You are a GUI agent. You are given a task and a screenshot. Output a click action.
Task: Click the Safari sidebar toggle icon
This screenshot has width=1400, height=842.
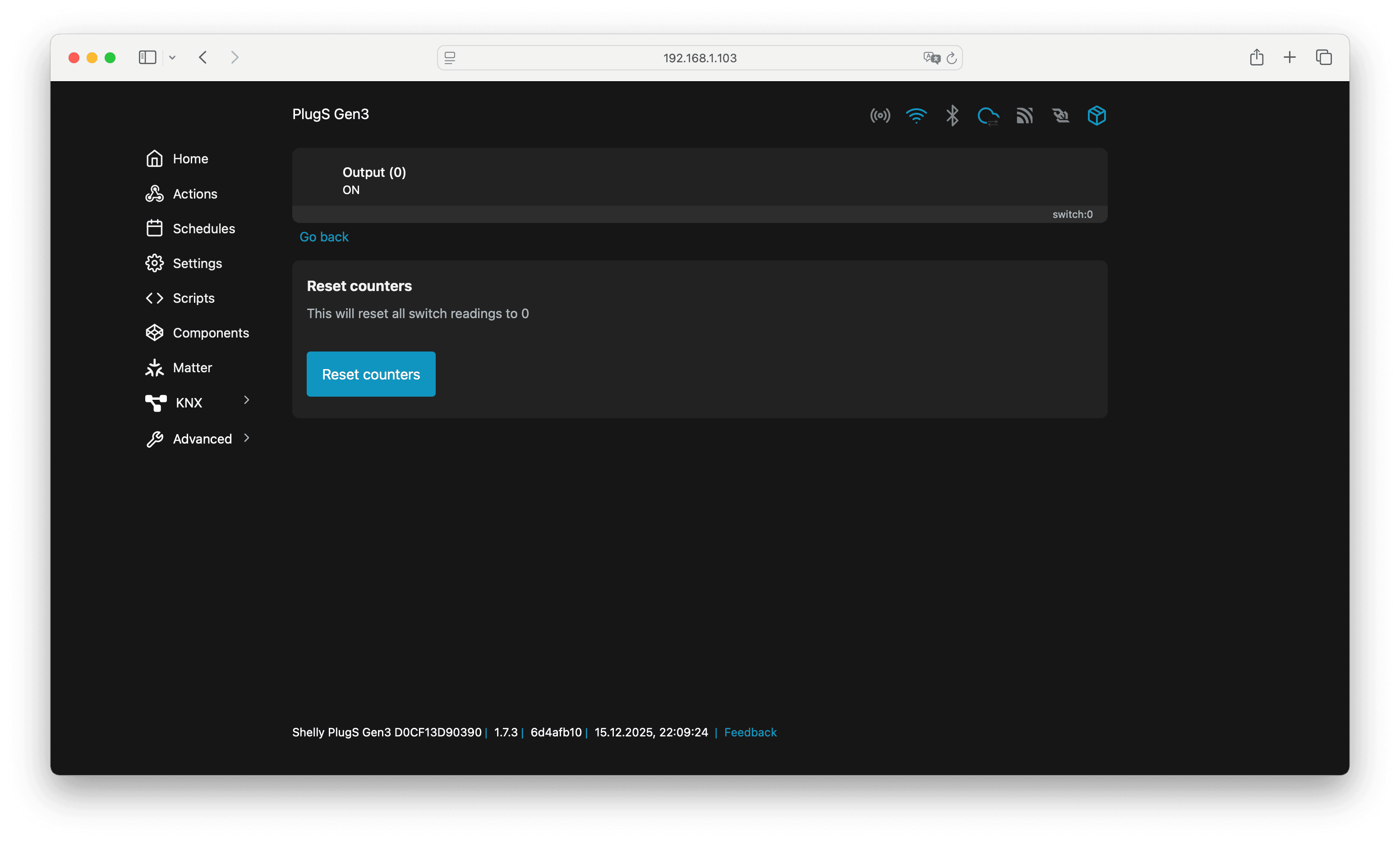coord(147,57)
